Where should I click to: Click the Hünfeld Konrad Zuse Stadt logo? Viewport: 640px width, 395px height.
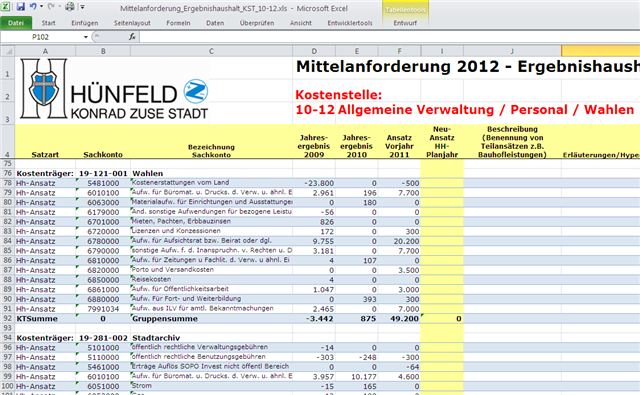click(x=114, y=89)
